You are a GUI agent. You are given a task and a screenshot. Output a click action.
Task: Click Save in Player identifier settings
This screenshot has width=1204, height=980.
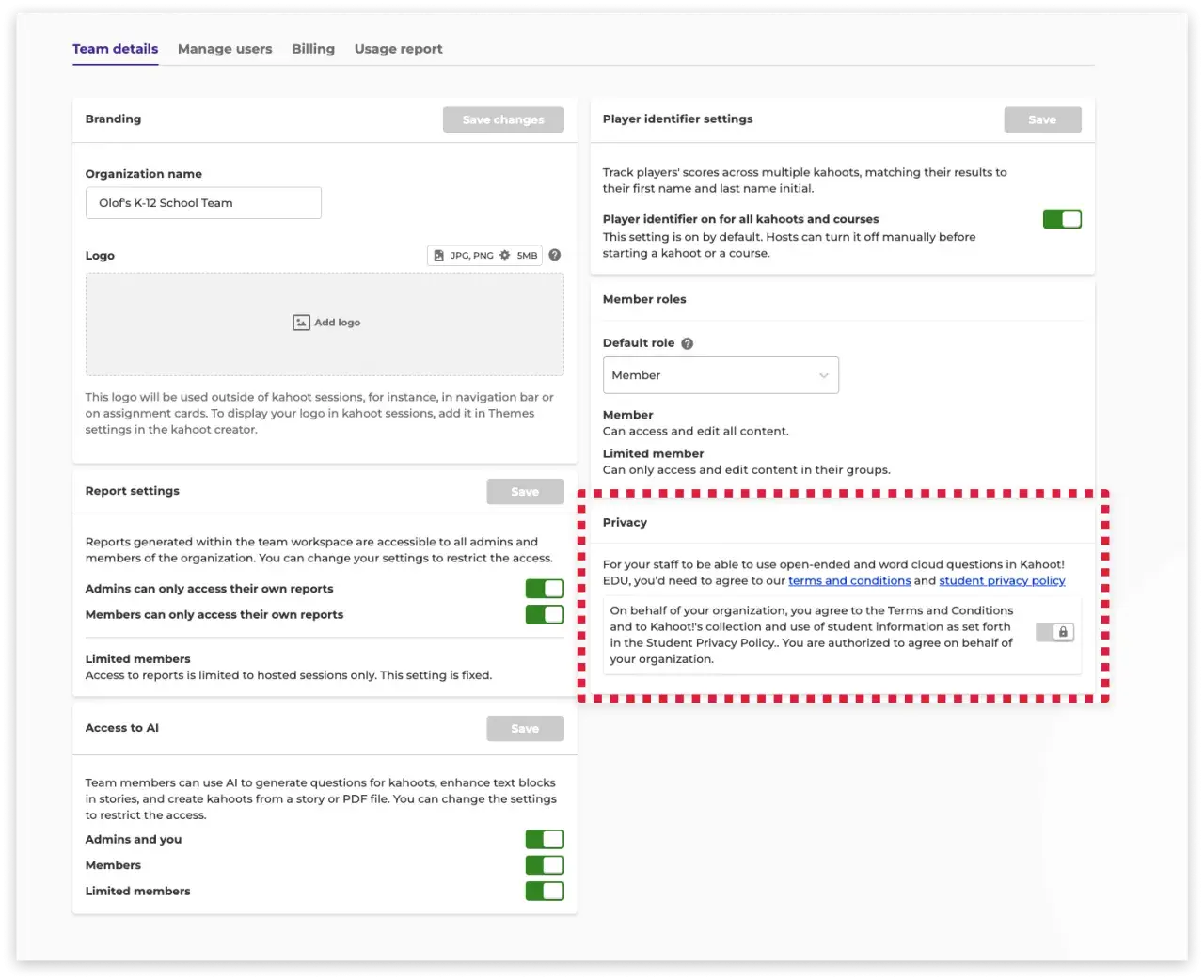pos(1042,119)
